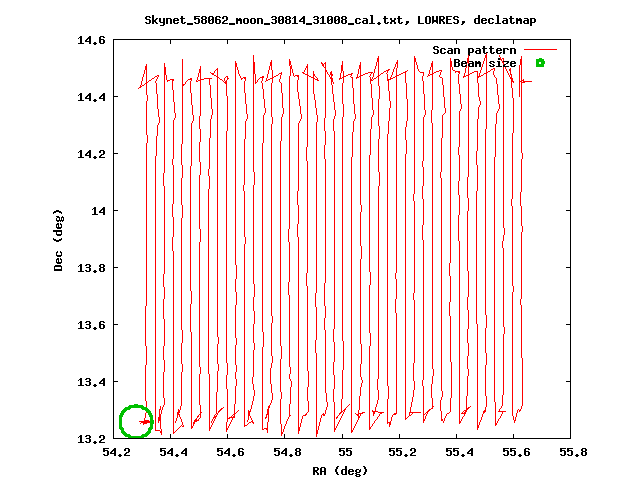Click the 'Dec (deg)' axis label
The width and height of the screenshot is (640, 480).
pyautogui.click(x=58, y=240)
